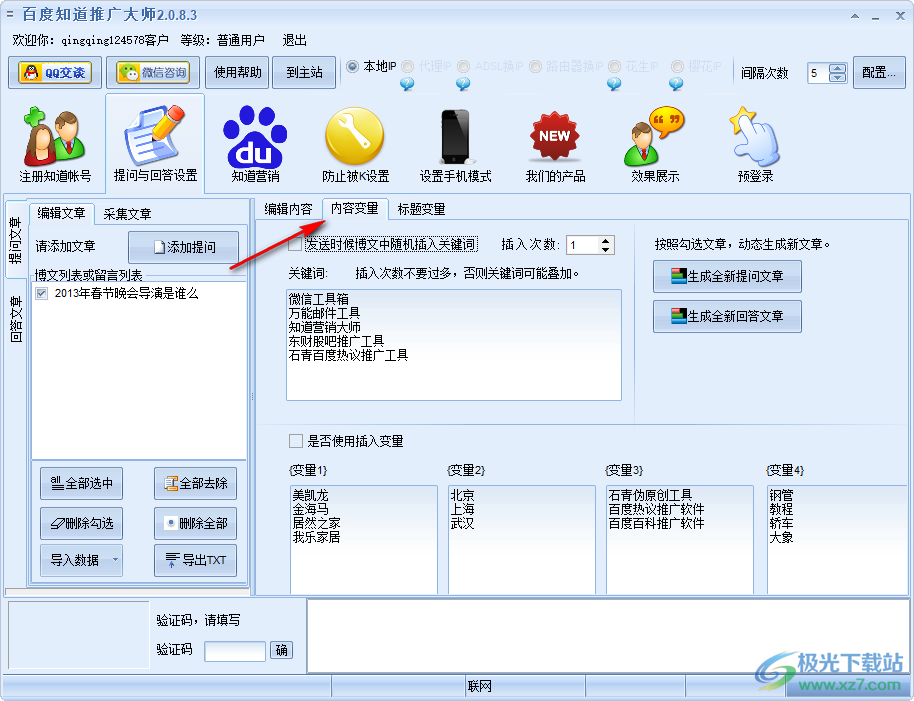This screenshot has height=701, width=914.
Task: Open 我们的产品 NEW badge icon
Action: click(555, 145)
